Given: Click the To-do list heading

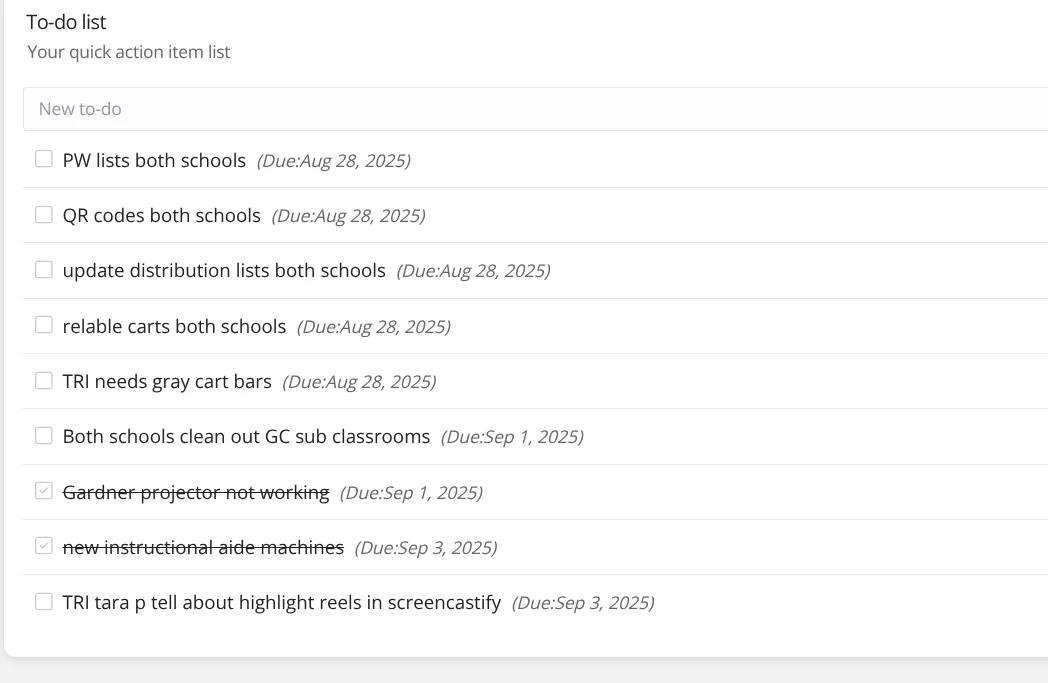Looking at the screenshot, I should click(x=66, y=22).
